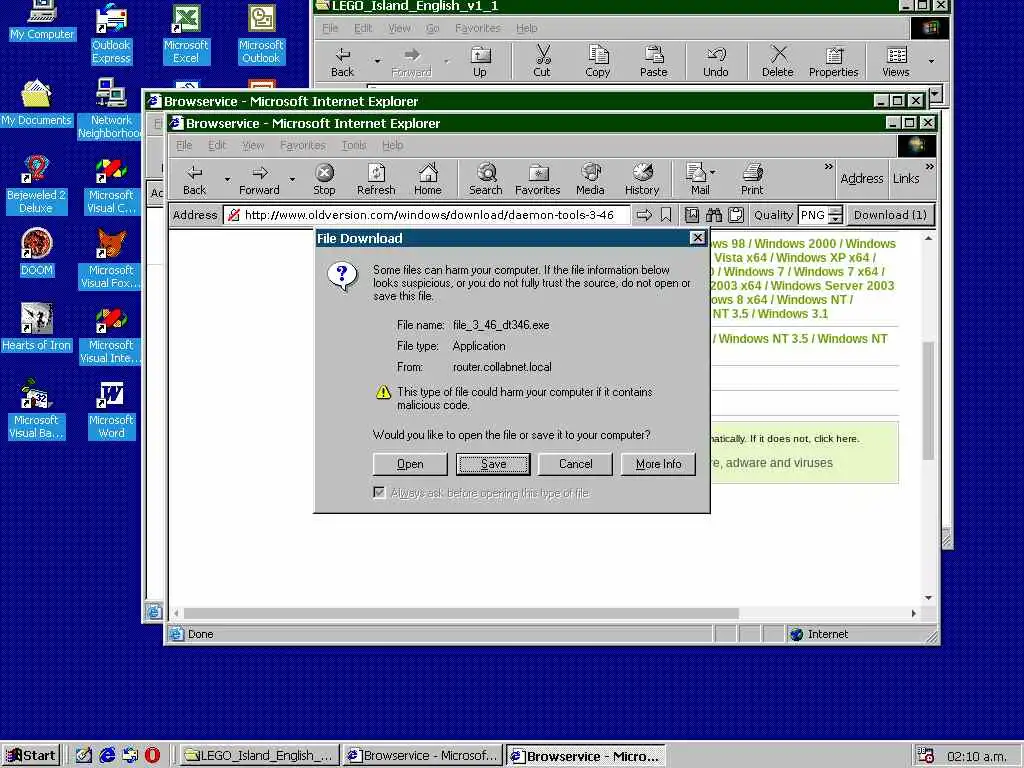Viewport: 1024px width, 768px height.
Task: Click Save in File Download dialog
Action: click(493, 464)
